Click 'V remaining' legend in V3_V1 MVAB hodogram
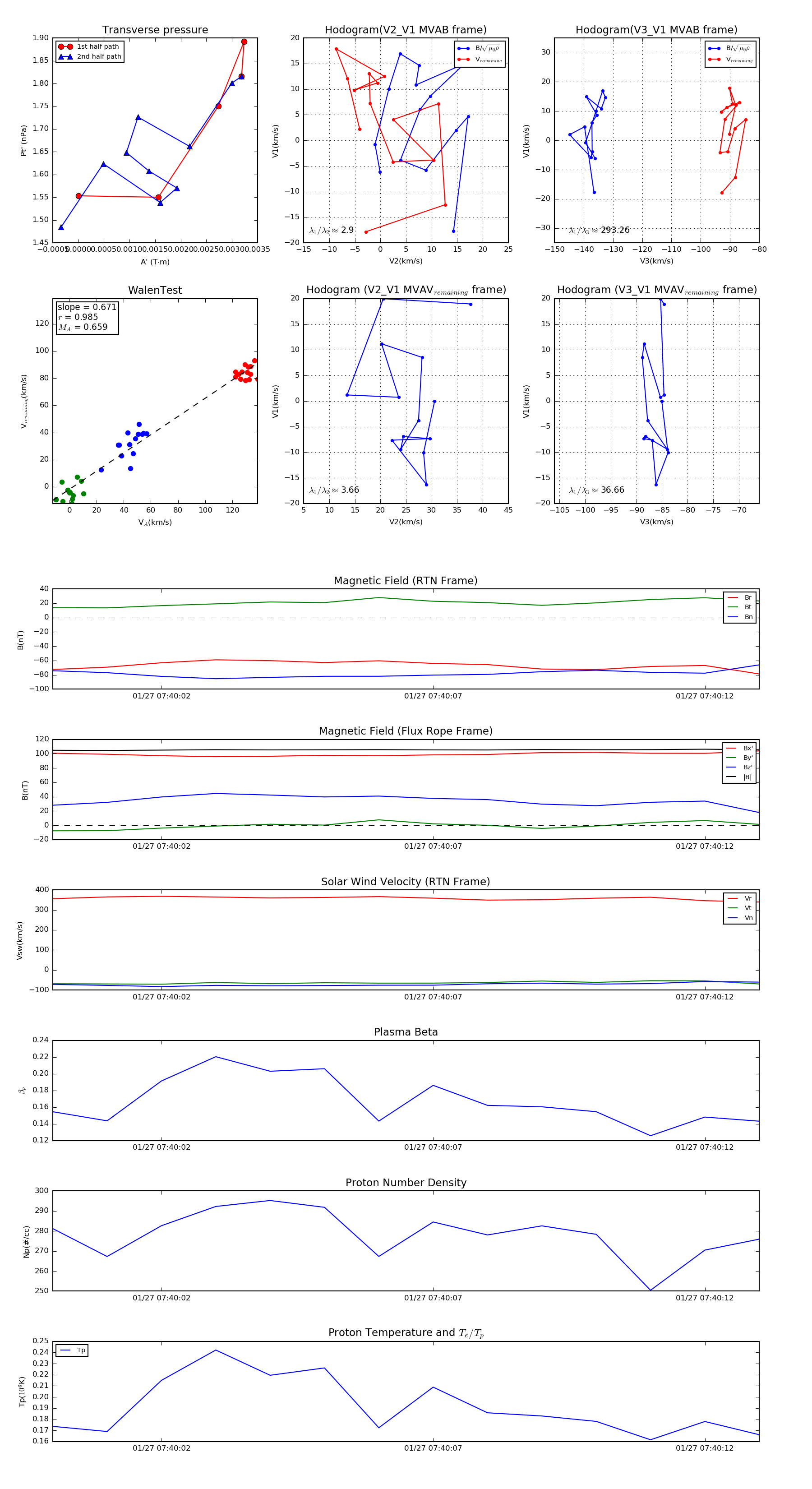812x1489 pixels. (x=730, y=59)
